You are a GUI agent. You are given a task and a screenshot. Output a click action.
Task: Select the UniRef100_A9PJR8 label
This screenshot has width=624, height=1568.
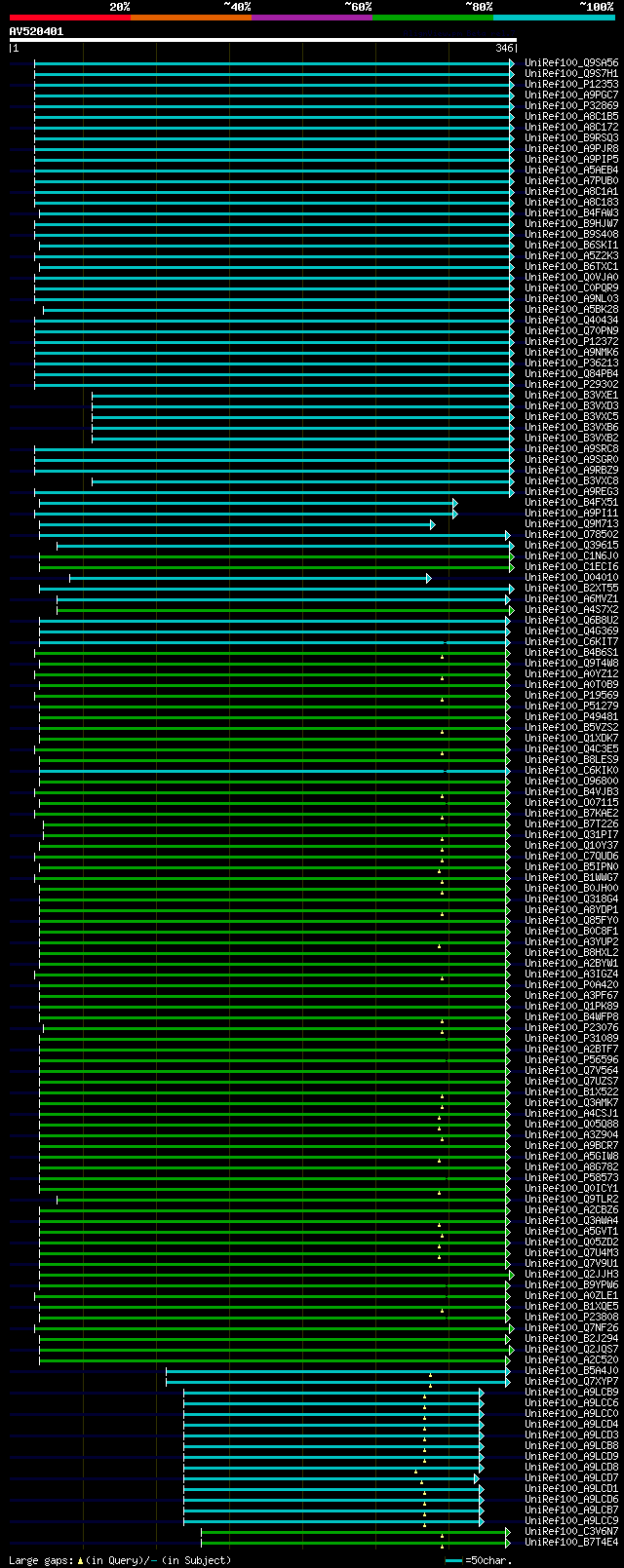point(571,149)
